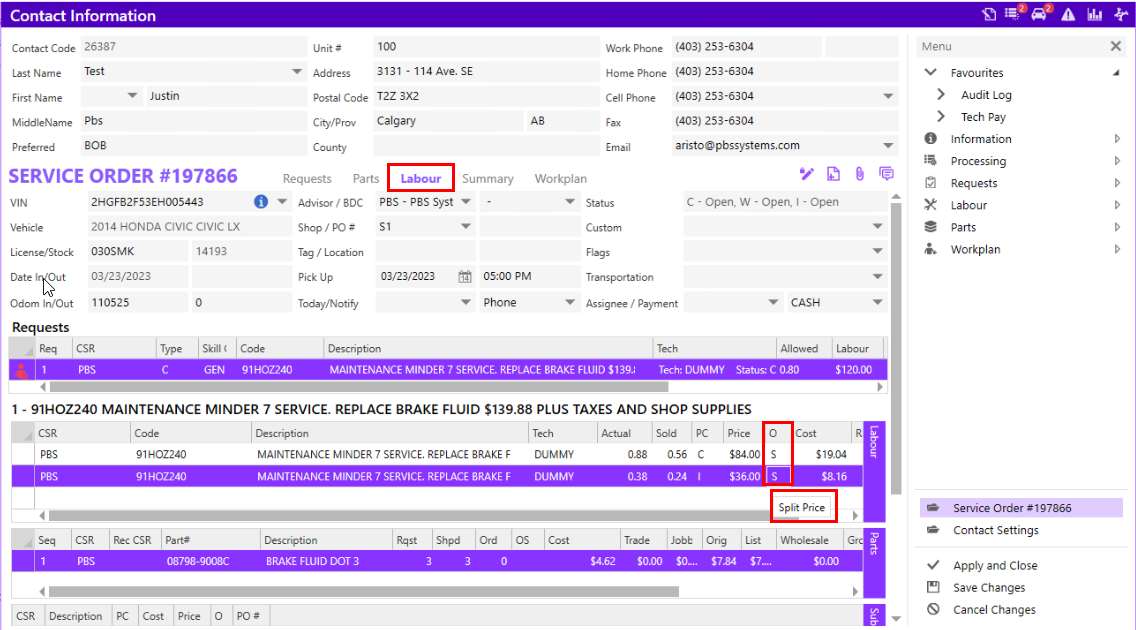The image size is (1136, 630).
Task: Open the Advisor PBS Syst dropdown
Action: coord(466,202)
